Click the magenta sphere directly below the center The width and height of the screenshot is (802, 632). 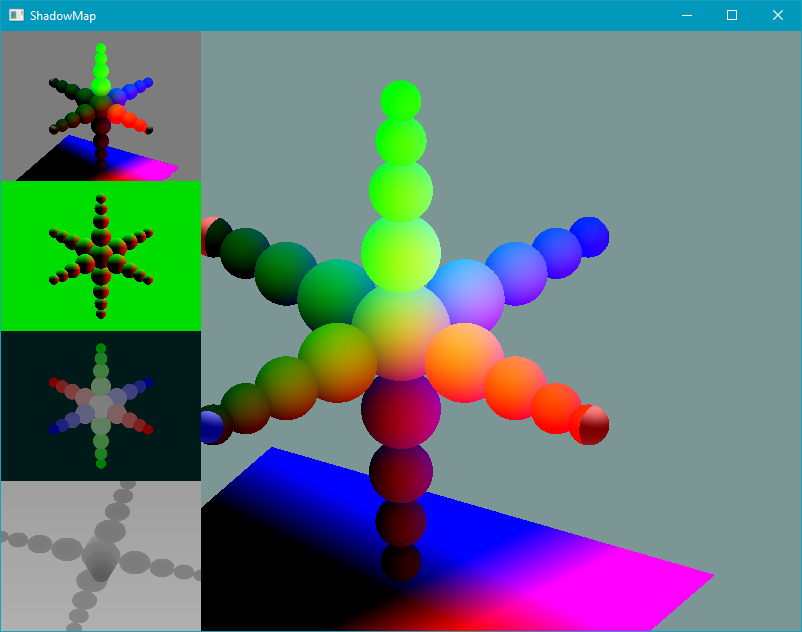click(x=400, y=408)
